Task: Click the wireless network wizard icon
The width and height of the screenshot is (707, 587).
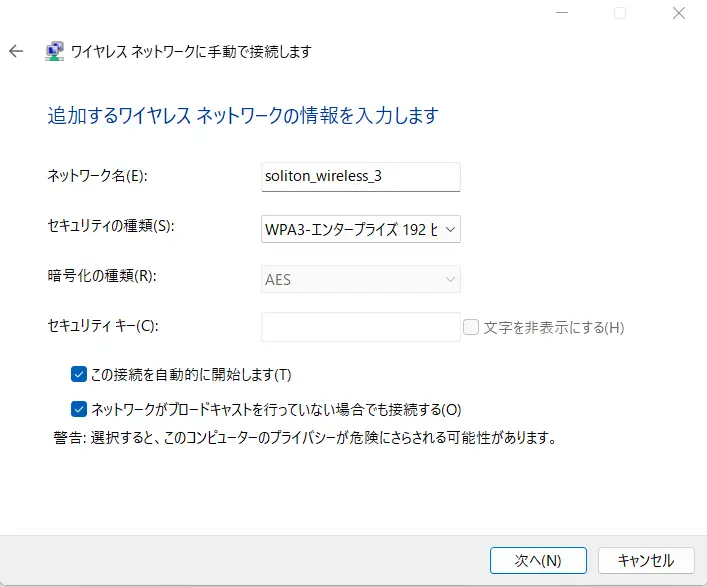Action: point(55,51)
